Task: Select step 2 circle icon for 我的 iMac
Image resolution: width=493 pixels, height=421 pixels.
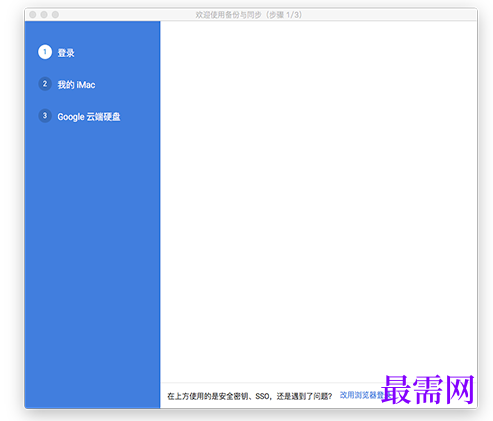Action: [x=45, y=84]
